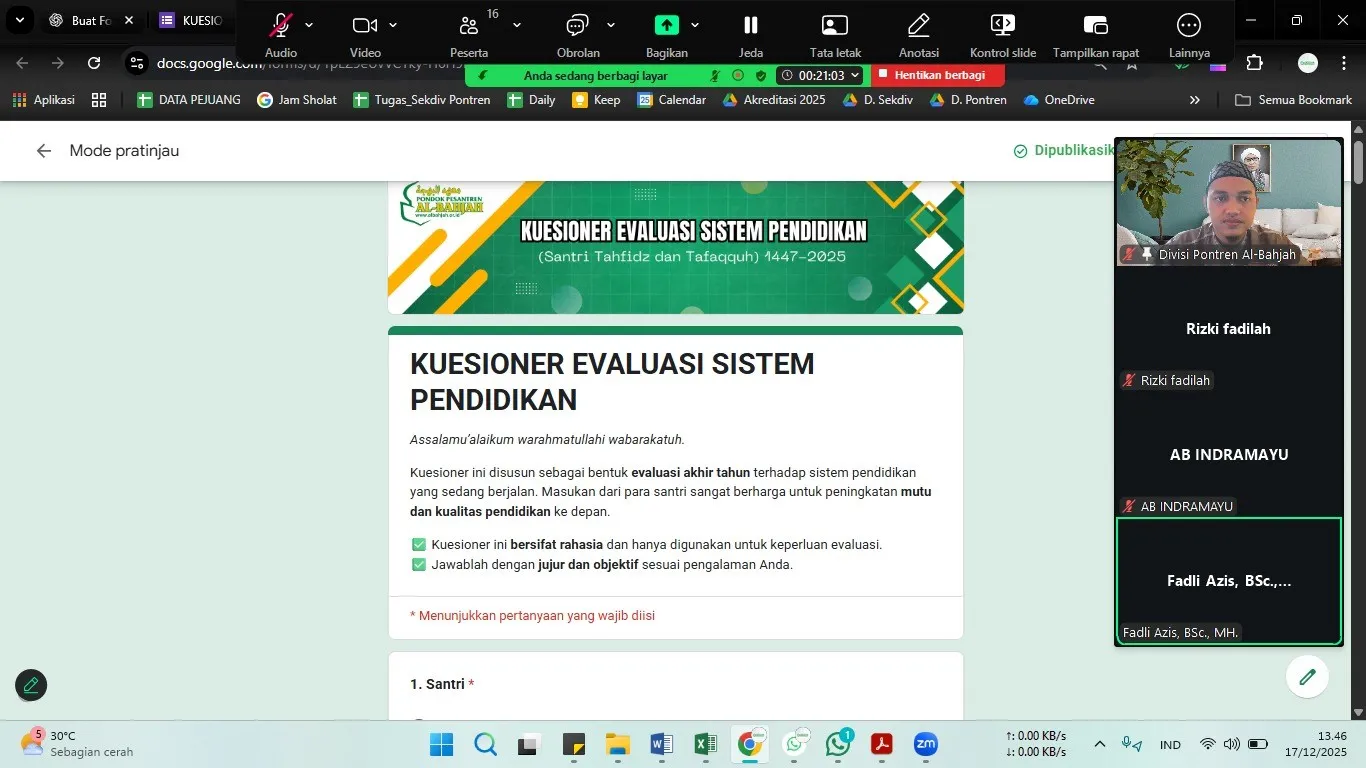Click the green Bagikan share screen icon
The image size is (1366, 768).
[666, 26]
